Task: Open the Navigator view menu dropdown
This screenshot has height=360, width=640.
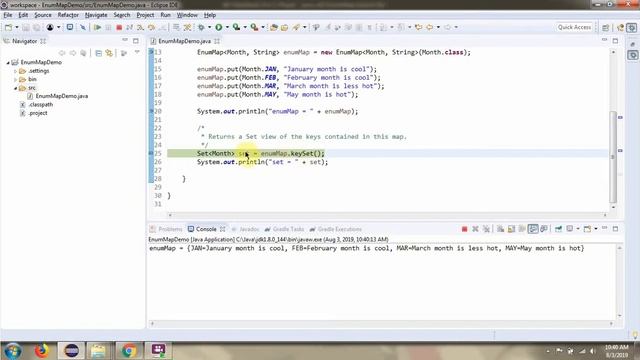Action: (137, 53)
